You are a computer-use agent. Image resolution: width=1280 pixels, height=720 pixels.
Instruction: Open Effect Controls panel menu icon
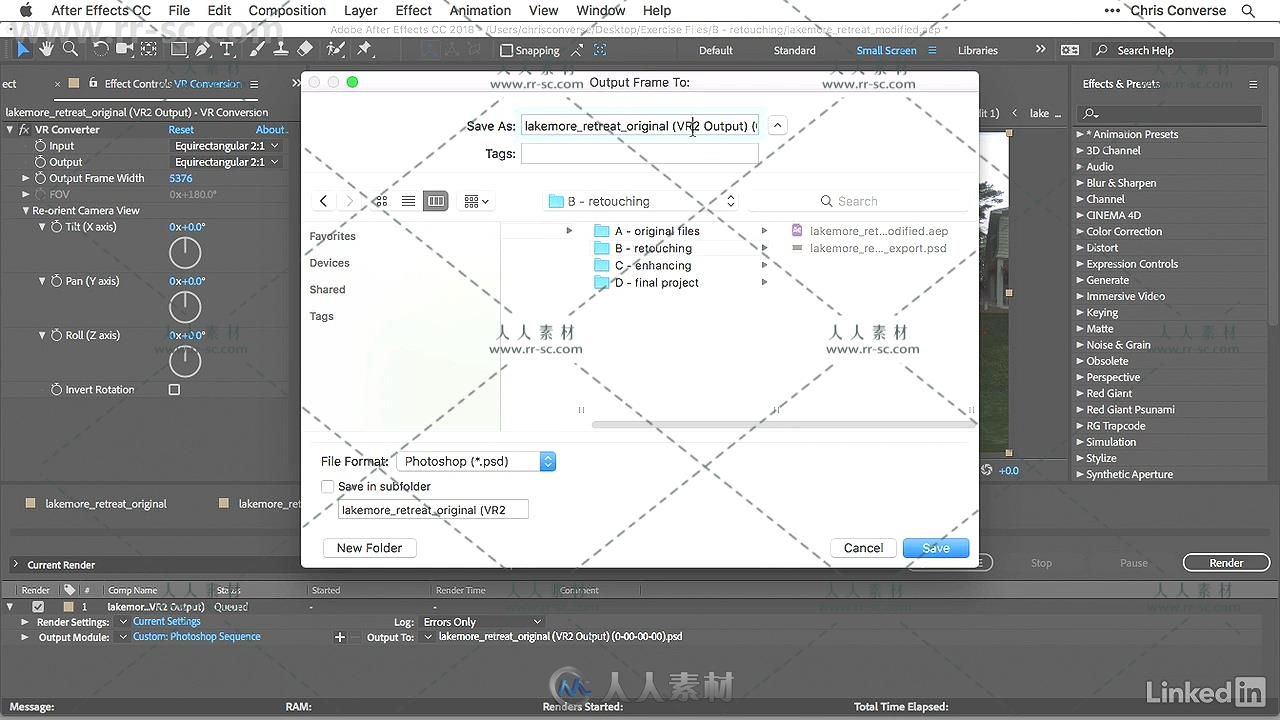[x=254, y=84]
